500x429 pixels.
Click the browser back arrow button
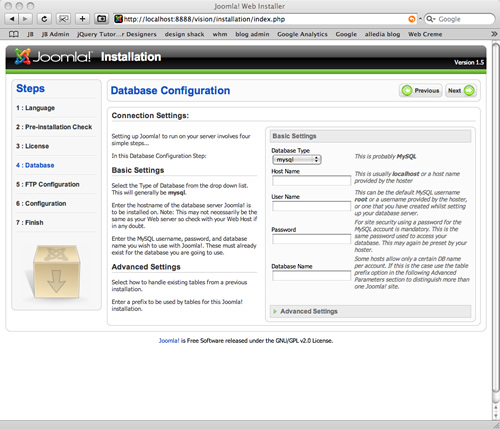click(x=12, y=19)
